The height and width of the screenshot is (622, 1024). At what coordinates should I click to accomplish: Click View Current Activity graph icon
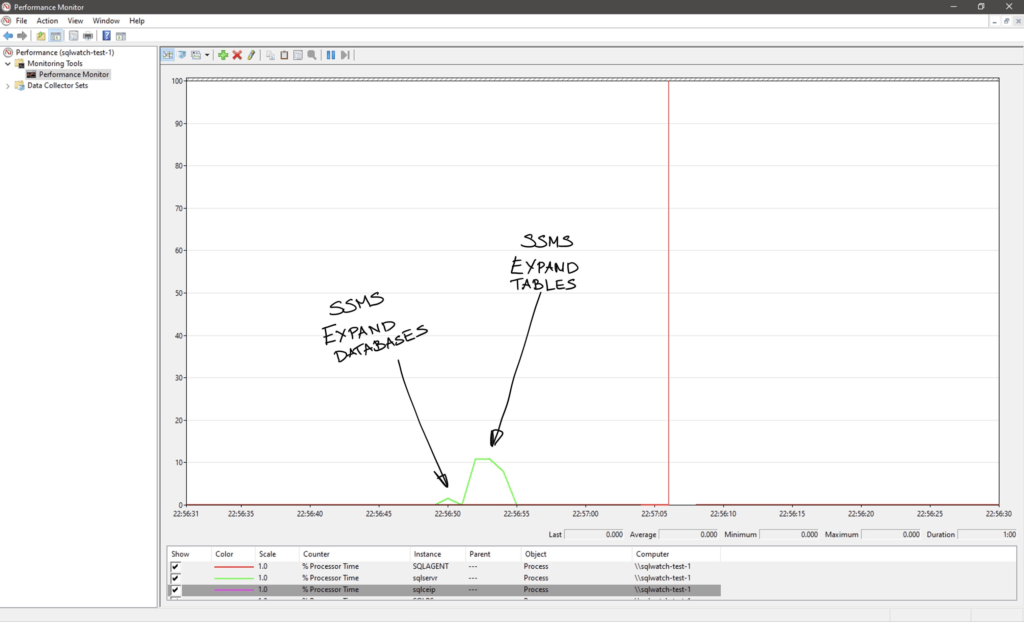(x=168, y=55)
